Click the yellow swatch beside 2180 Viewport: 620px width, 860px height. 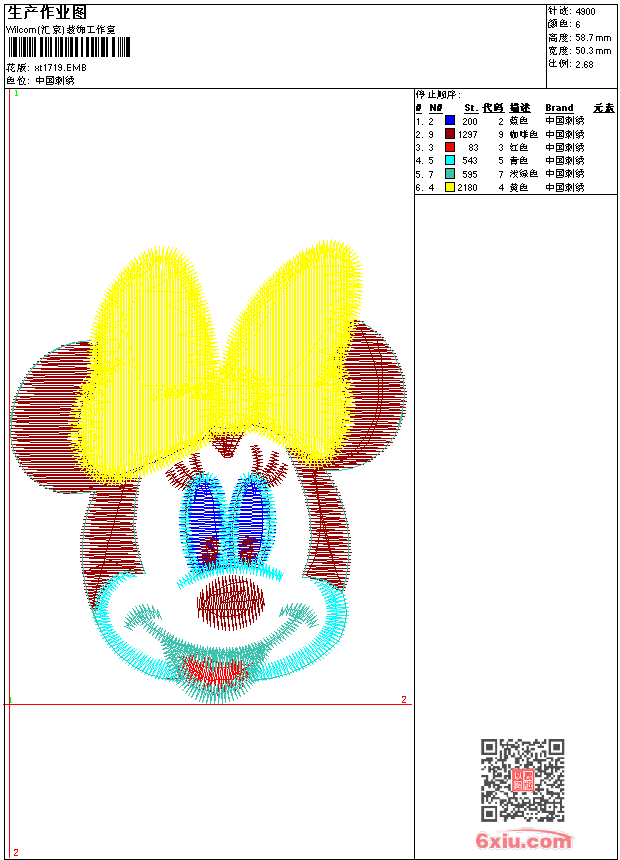point(450,187)
